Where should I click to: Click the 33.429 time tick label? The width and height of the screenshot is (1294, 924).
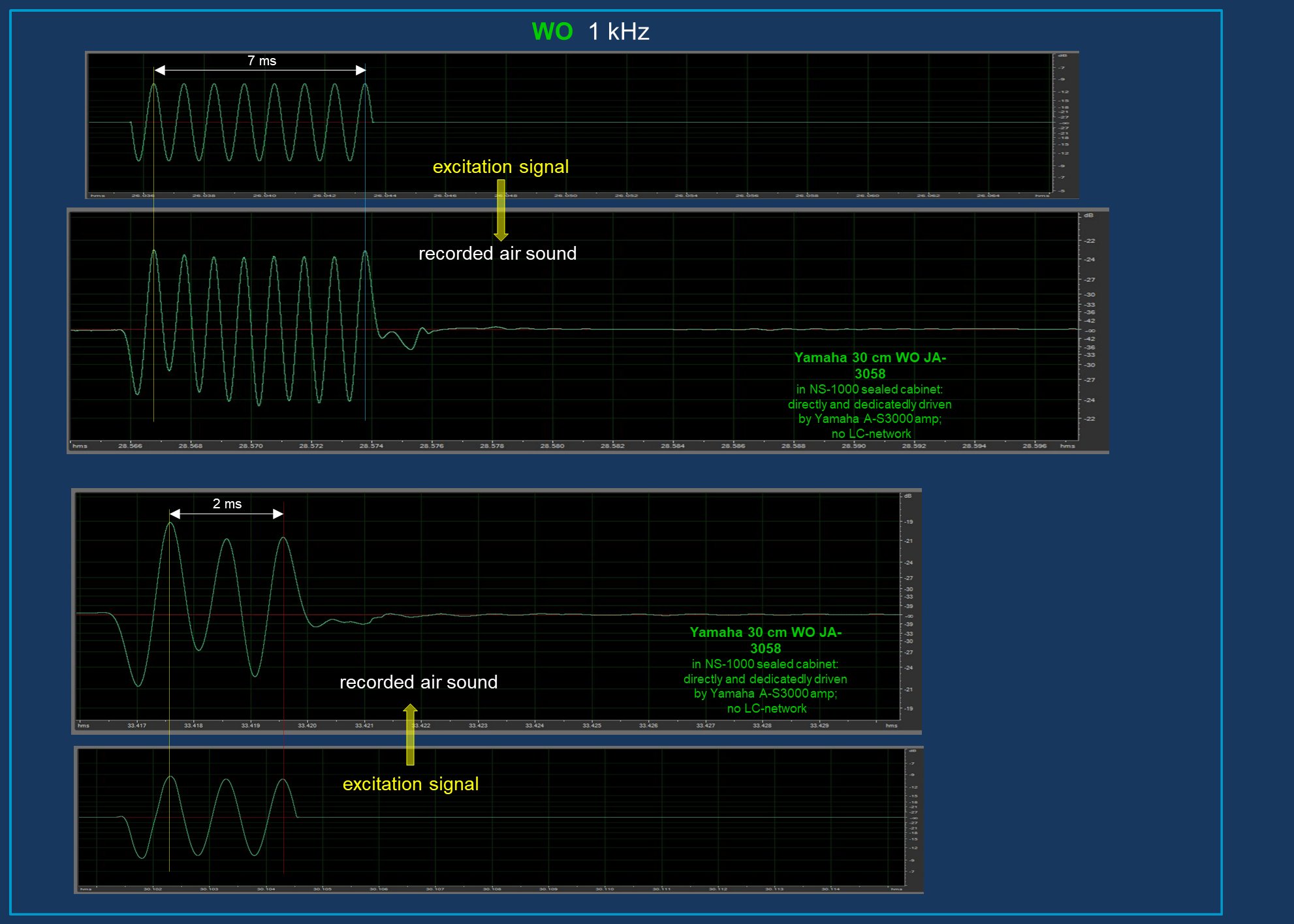[x=819, y=726]
